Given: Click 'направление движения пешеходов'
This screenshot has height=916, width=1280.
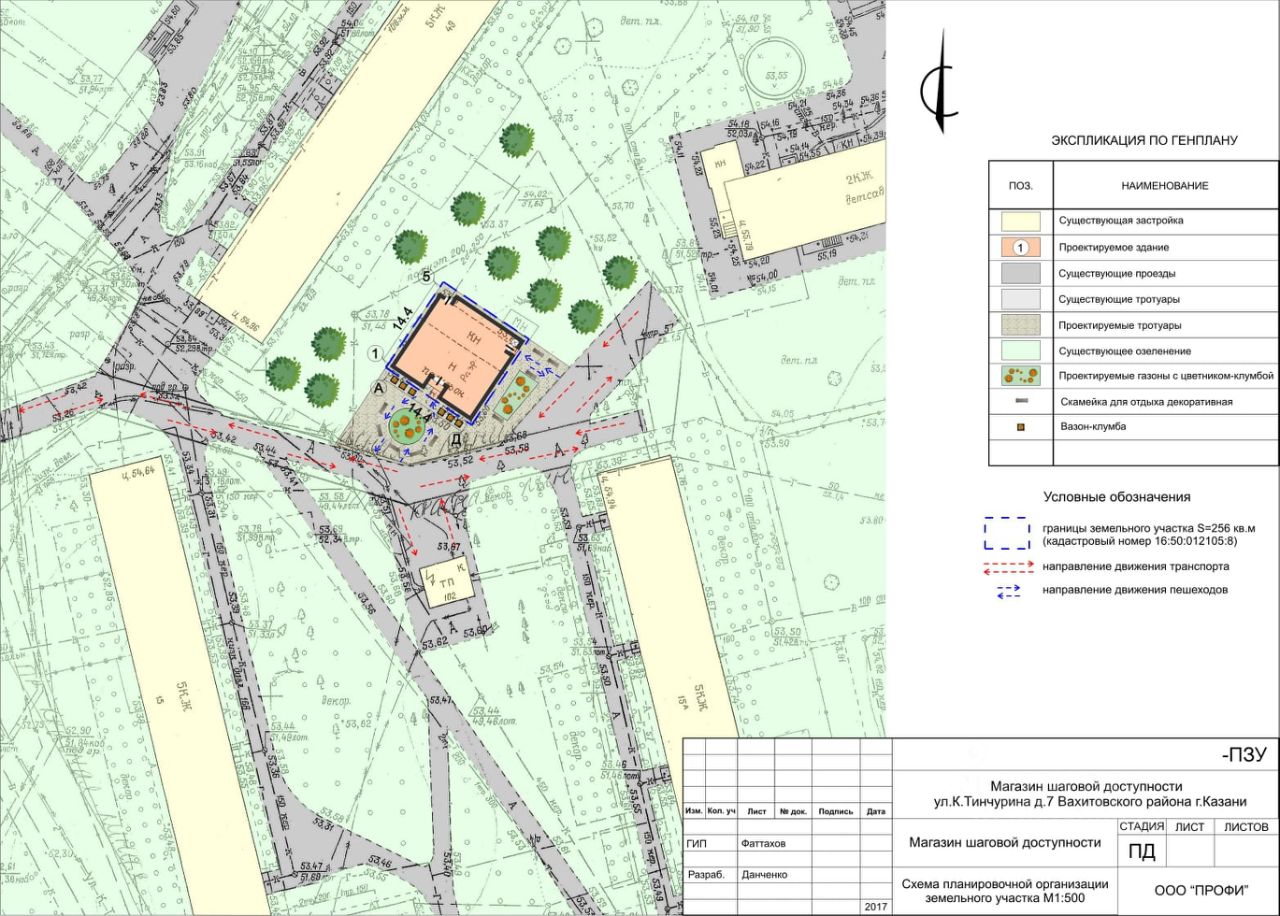Looking at the screenshot, I should [x=1135, y=590].
